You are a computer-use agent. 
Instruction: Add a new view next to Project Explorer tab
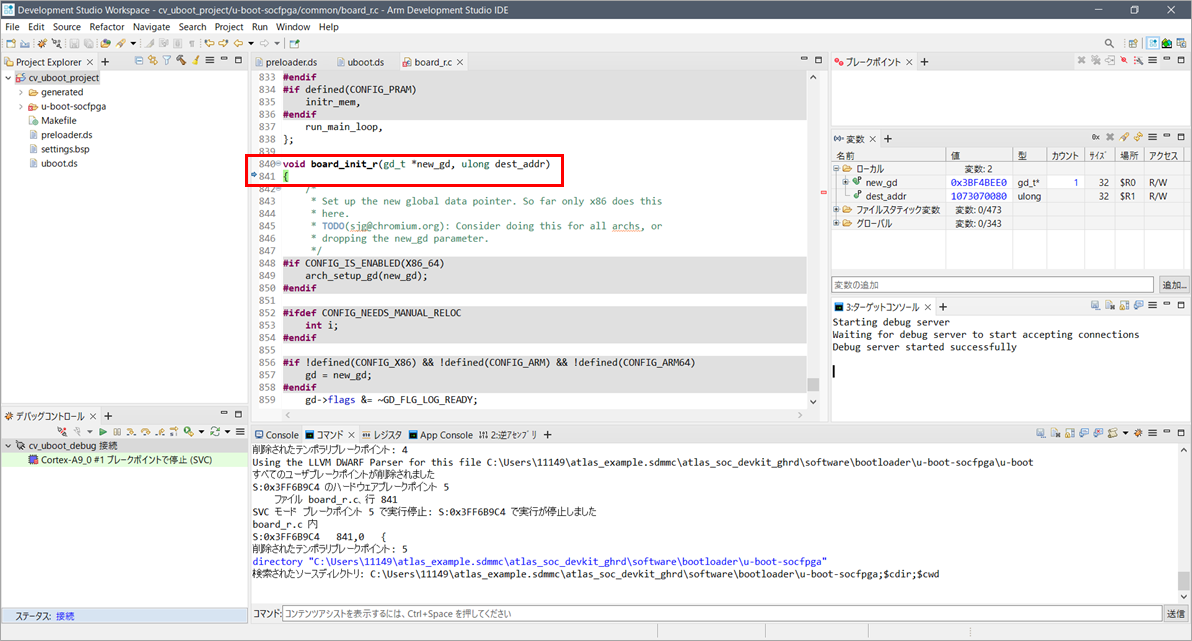(x=105, y=62)
